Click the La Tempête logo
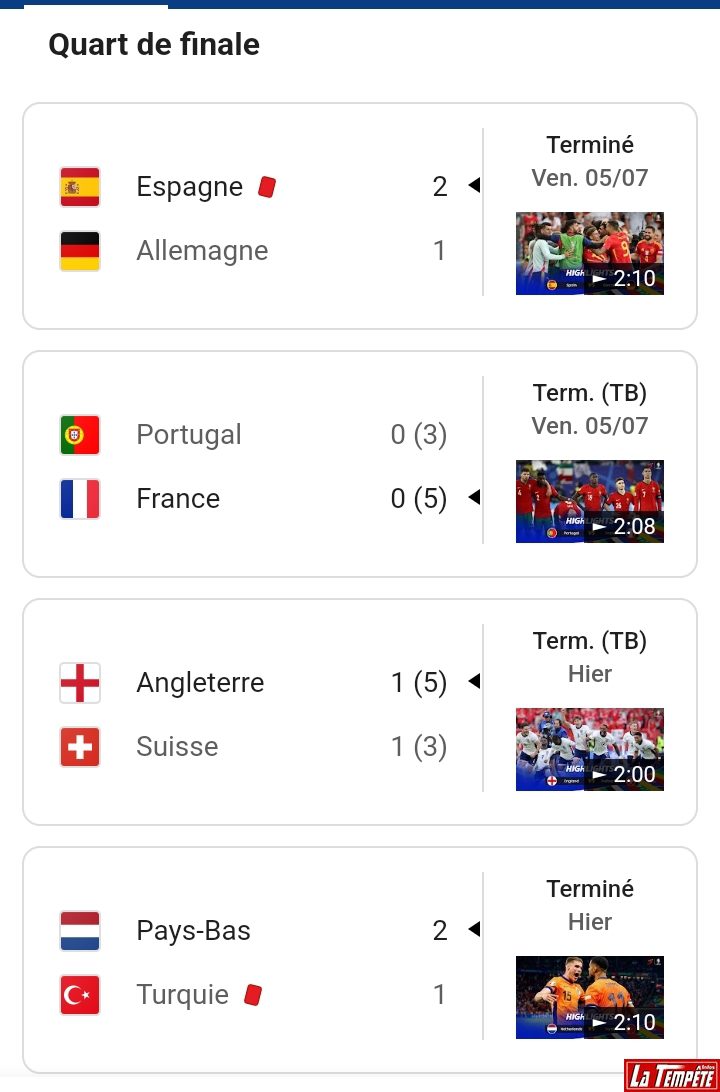Image resolution: width=720 pixels, height=1092 pixels. (x=671, y=1075)
